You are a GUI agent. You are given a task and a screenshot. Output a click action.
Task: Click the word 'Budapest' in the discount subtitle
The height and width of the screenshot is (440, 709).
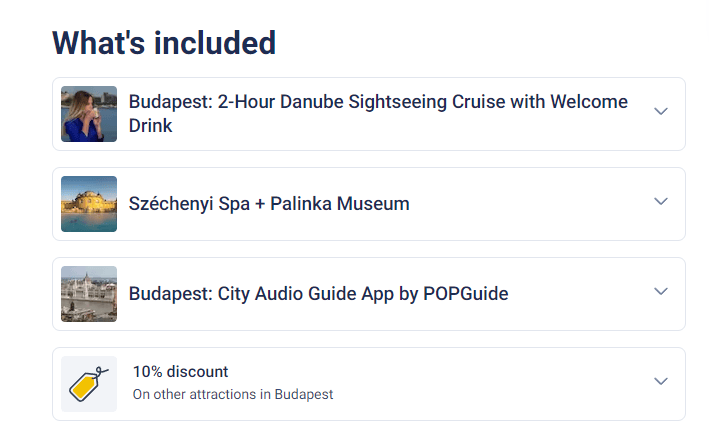[x=304, y=394]
